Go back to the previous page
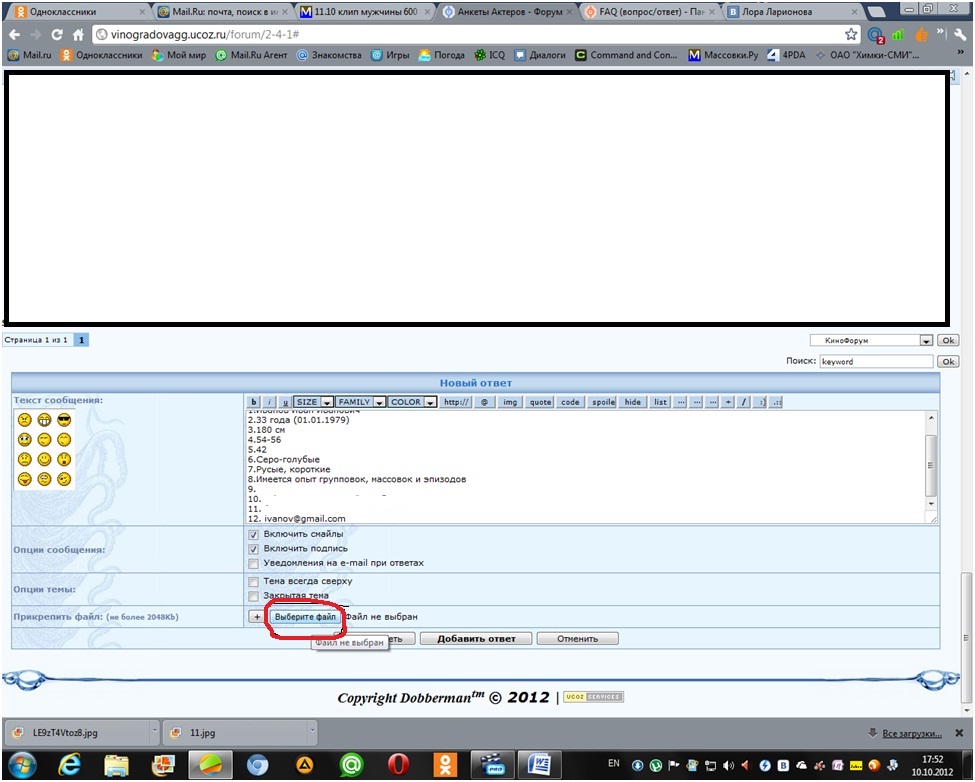The height and width of the screenshot is (782, 975). pos(15,35)
